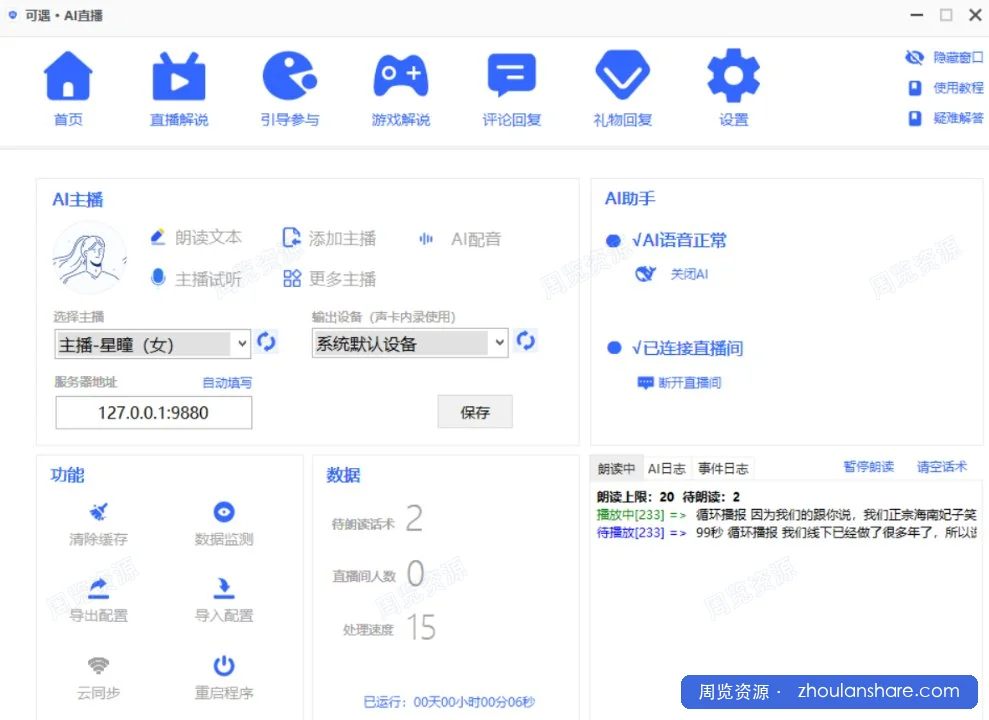Open 礼物回复 gift reply icon
The height and width of the screenshot is (720, 989).
coord(623,75)
